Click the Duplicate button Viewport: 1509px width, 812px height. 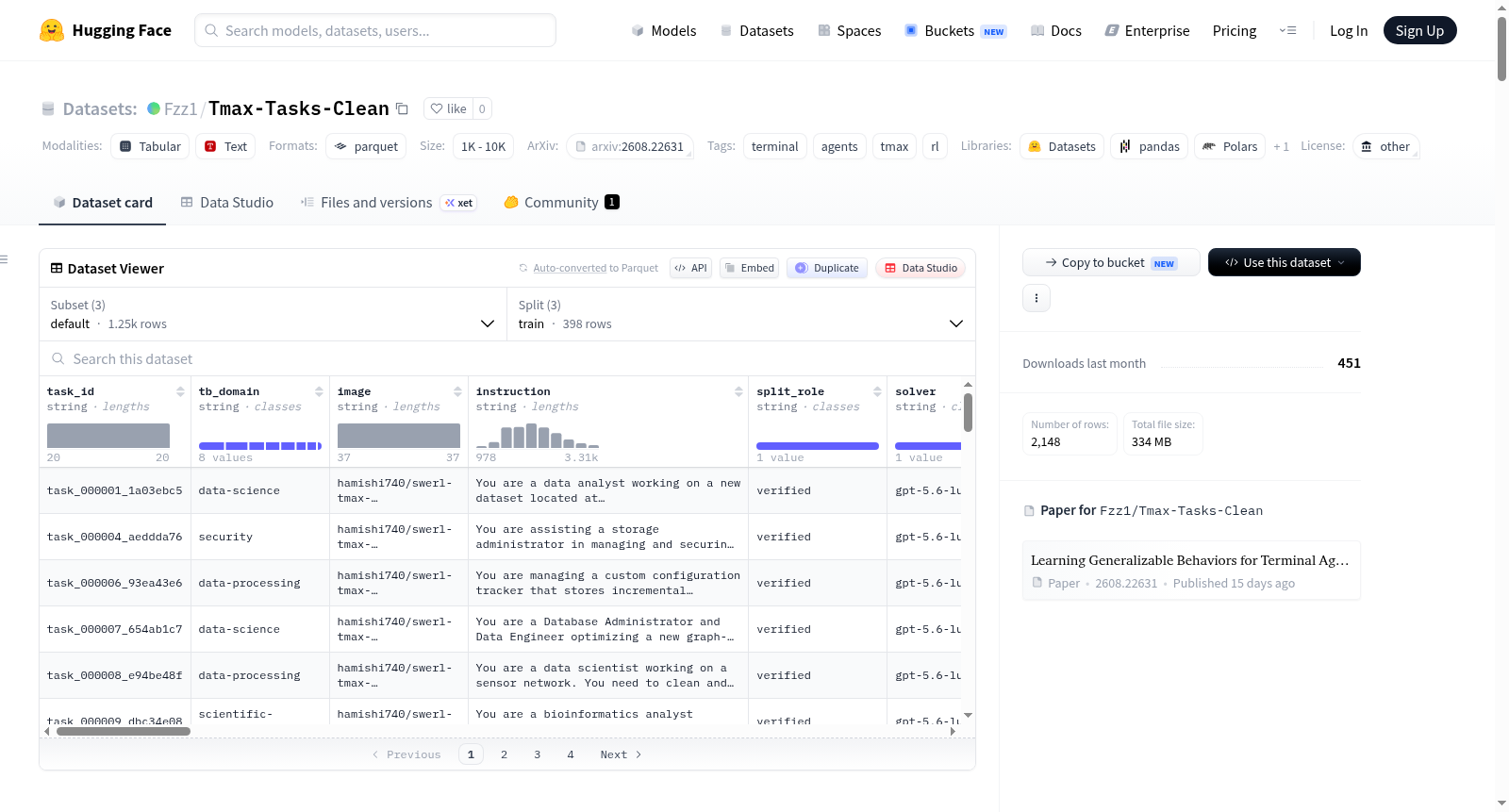tap(827, 268)
